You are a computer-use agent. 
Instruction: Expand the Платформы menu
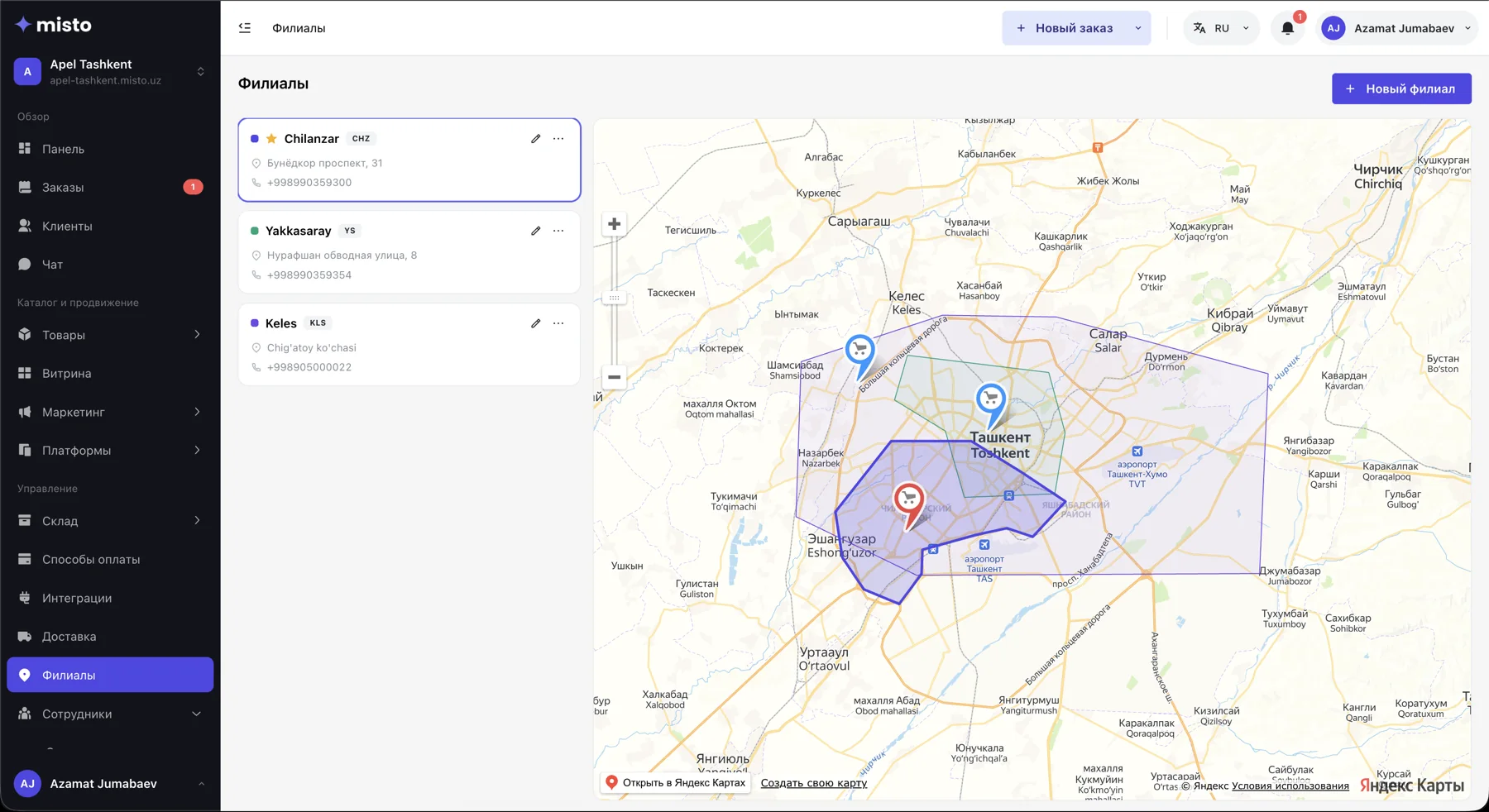click(x=110, y=451)
